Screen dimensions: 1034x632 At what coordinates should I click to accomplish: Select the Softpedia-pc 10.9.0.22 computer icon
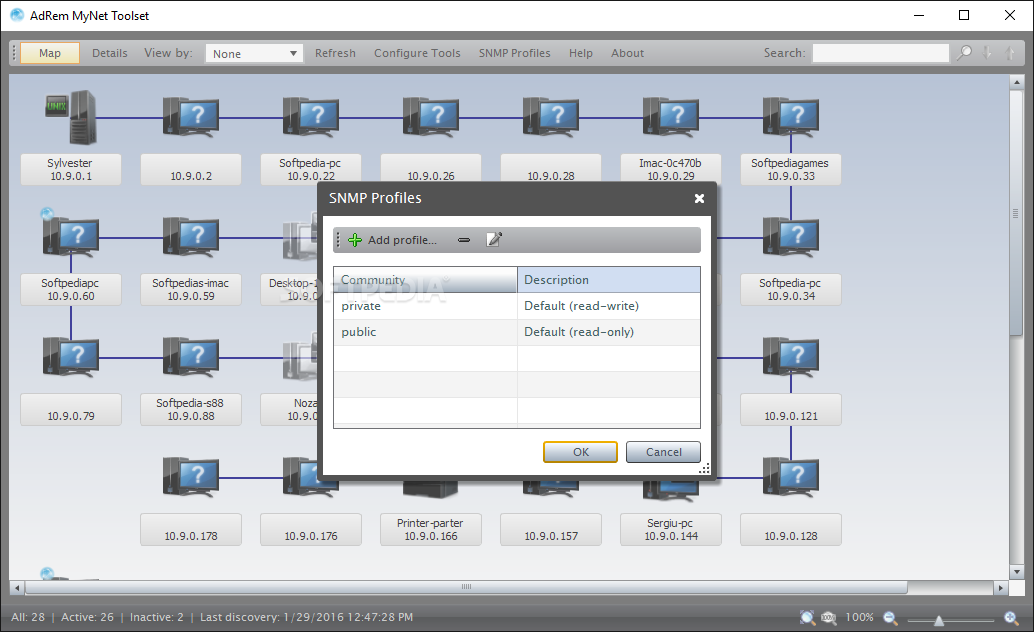coord(311,117)
